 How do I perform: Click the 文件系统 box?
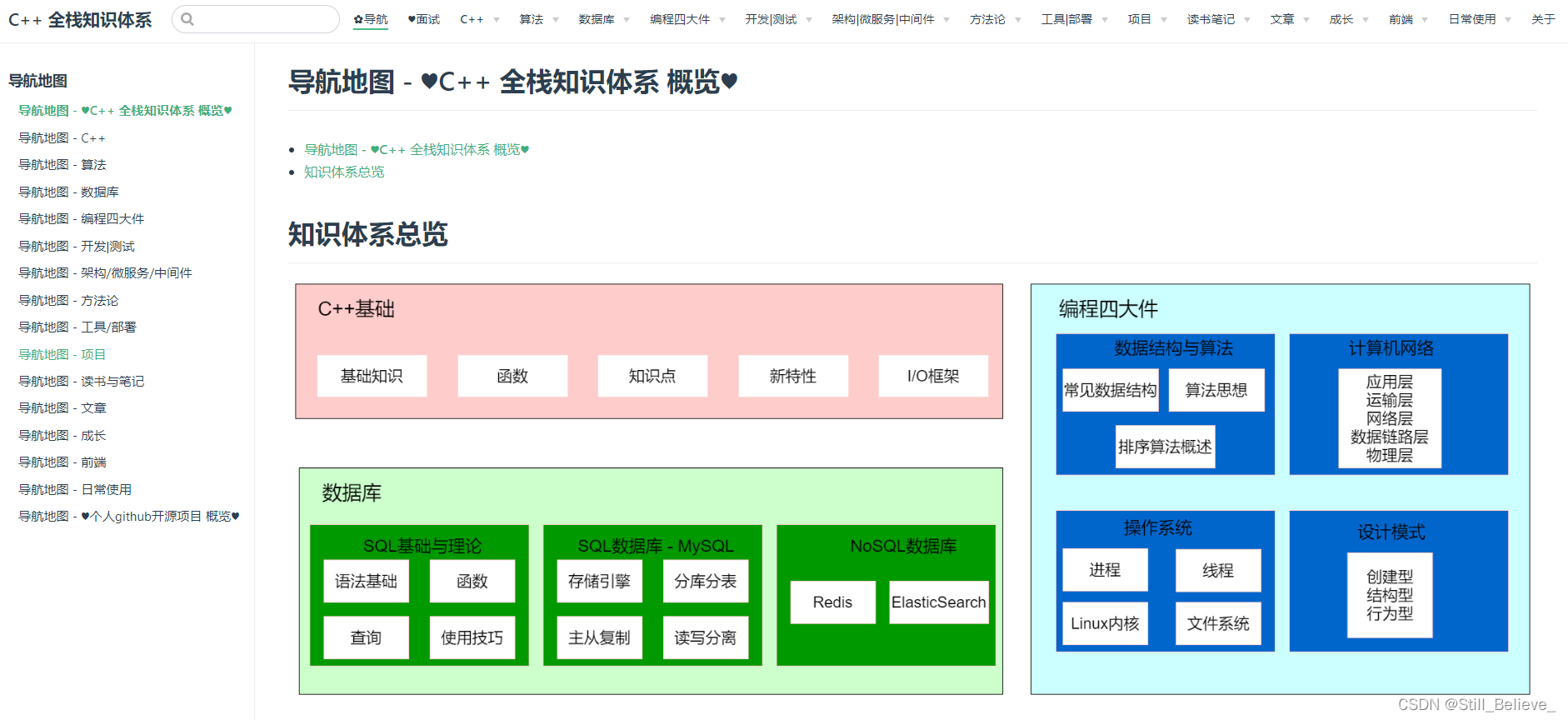1218,623
